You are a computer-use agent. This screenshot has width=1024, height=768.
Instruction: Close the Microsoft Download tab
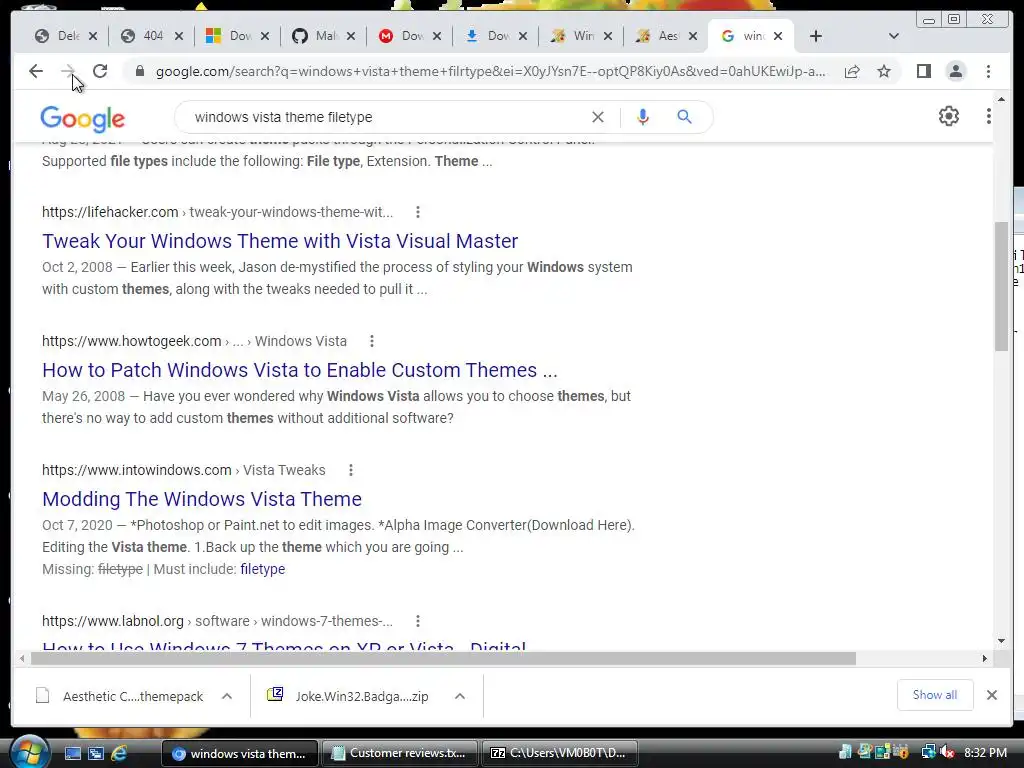click(x=264, y=36)
